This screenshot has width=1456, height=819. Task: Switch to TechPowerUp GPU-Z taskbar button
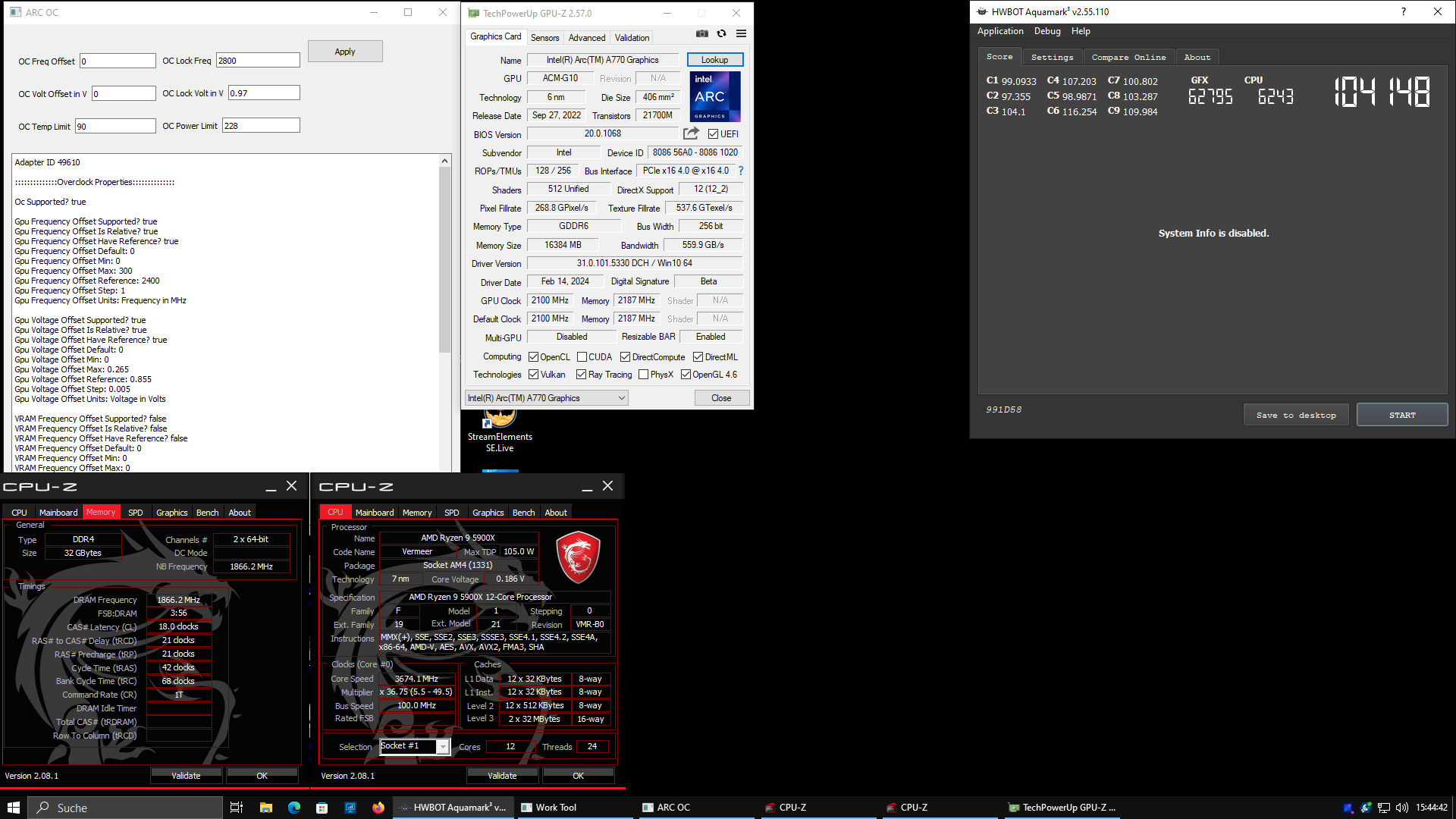tap(1060, 808)
